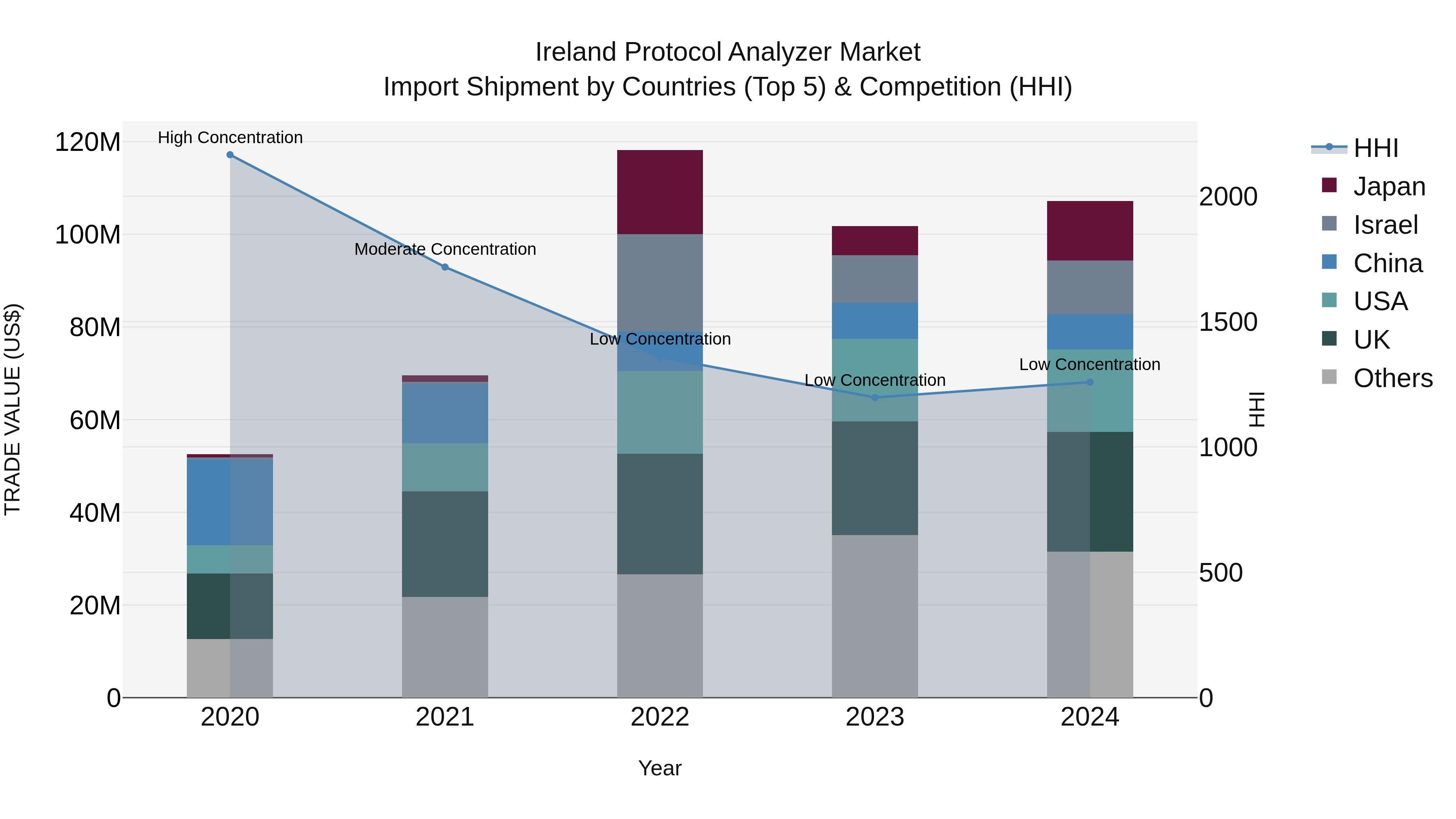The width and height of the screenshot is (1456, 819).
Task: Click the 'Ireland Protocol Analyzer Market' title
Action: [x=728, y=52]
